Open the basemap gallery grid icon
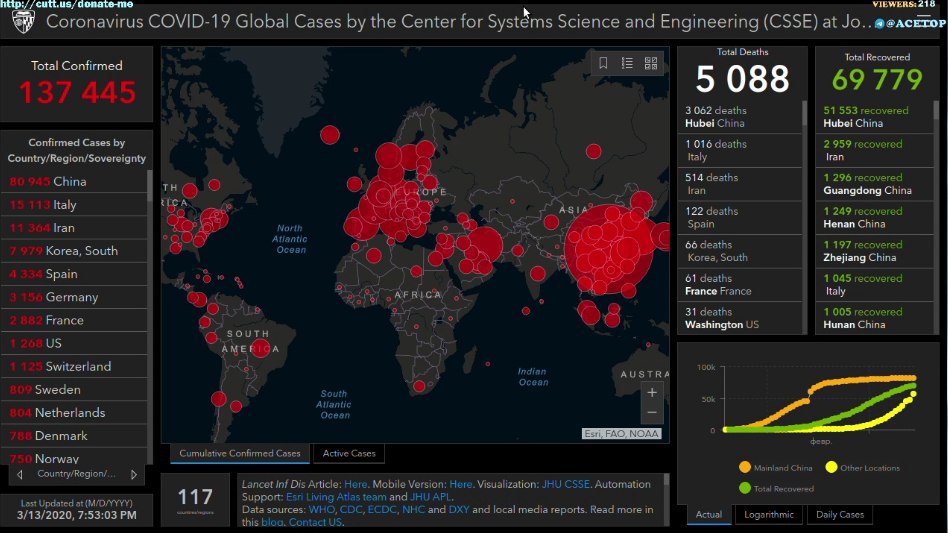 coord(651,63)
